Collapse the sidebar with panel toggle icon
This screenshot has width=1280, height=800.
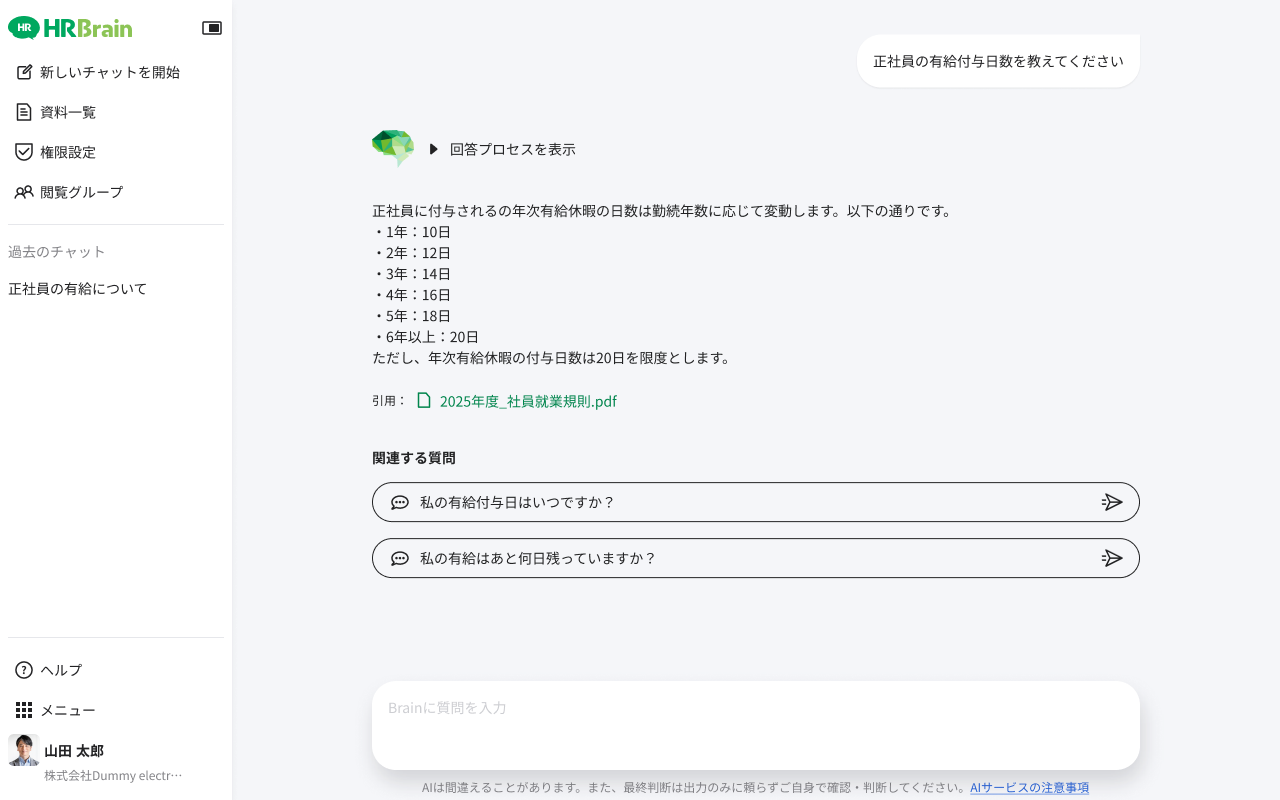tap(212, 28)
